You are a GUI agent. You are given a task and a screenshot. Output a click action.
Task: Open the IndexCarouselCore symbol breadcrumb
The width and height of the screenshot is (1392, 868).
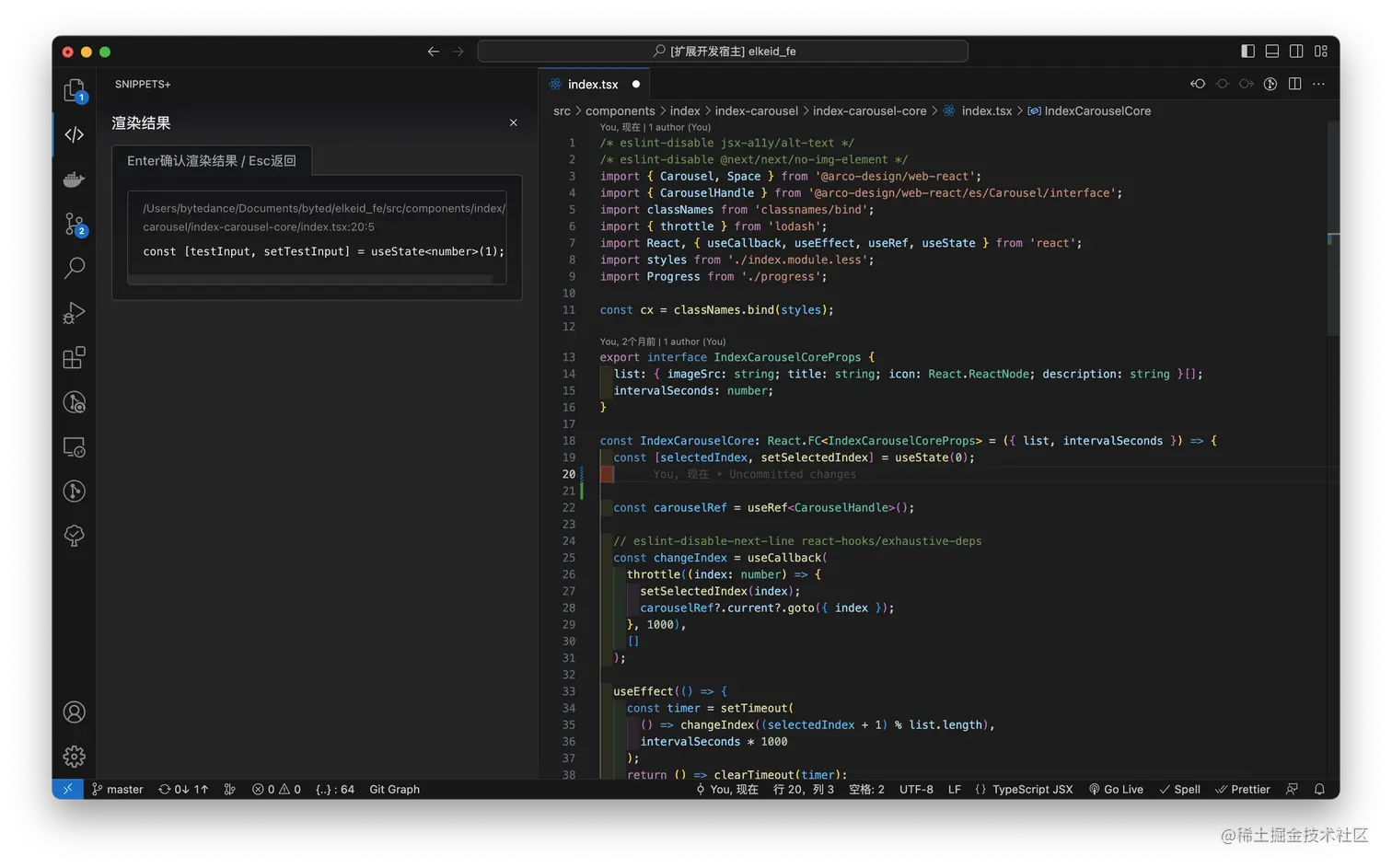[1089, 110]
